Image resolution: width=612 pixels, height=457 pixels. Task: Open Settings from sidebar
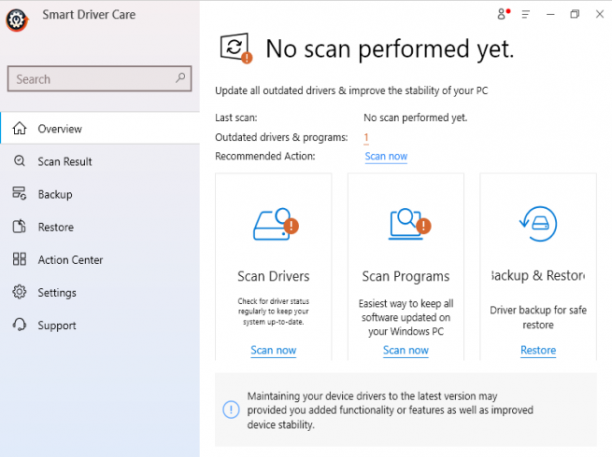[x=100, y=292]
